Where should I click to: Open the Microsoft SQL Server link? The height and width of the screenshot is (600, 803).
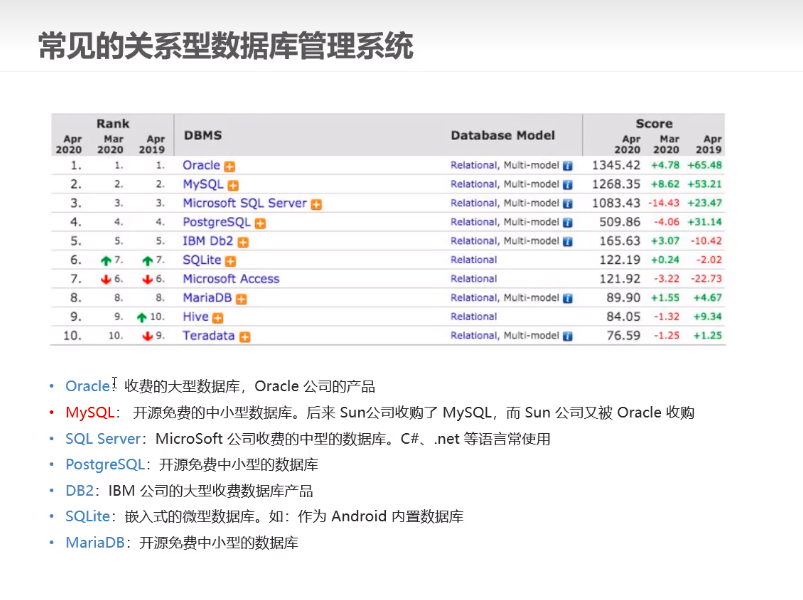(245, 203)
